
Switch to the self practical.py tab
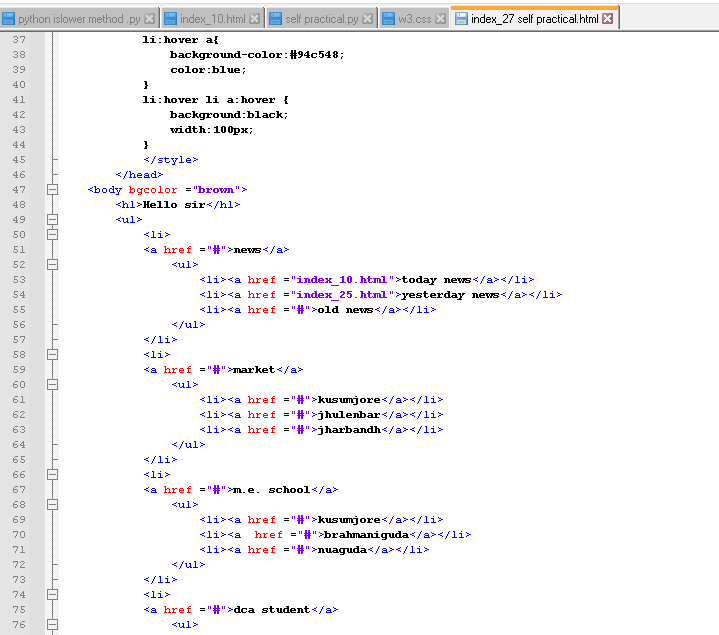(322, 19)
